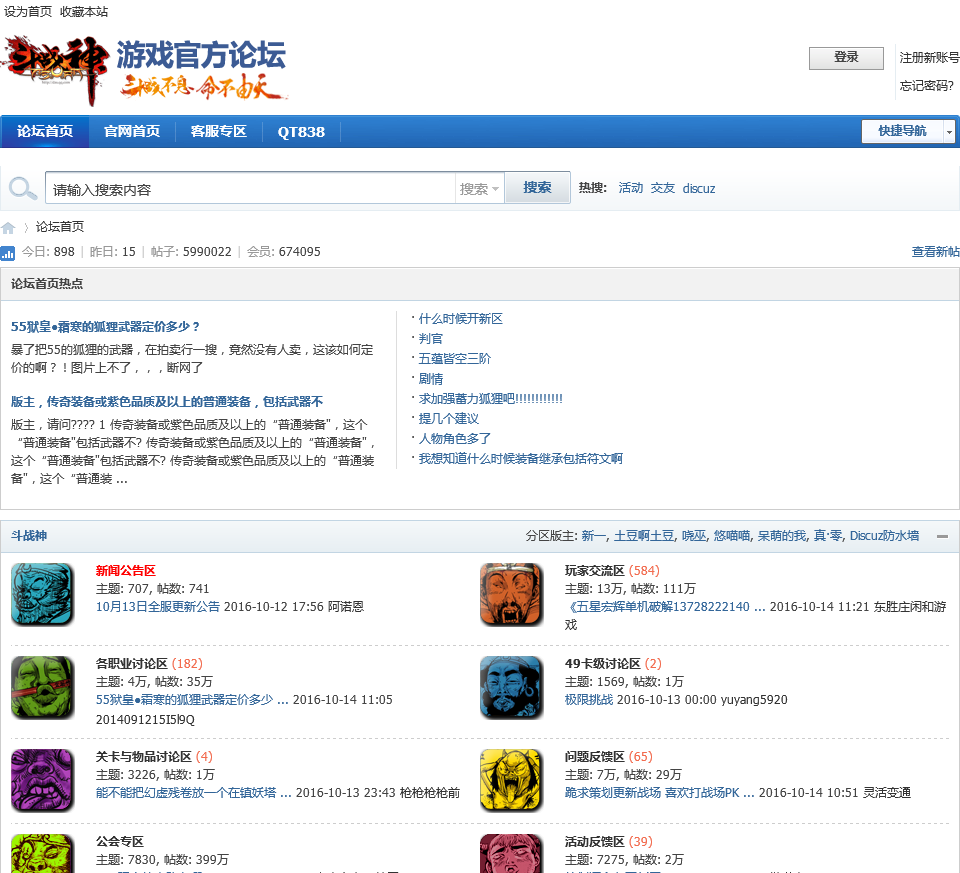Screen dimensions: 960x873
Task: Open the 玩家交流区 forum title
Action: pyautogui.click(x=594, y=571)
